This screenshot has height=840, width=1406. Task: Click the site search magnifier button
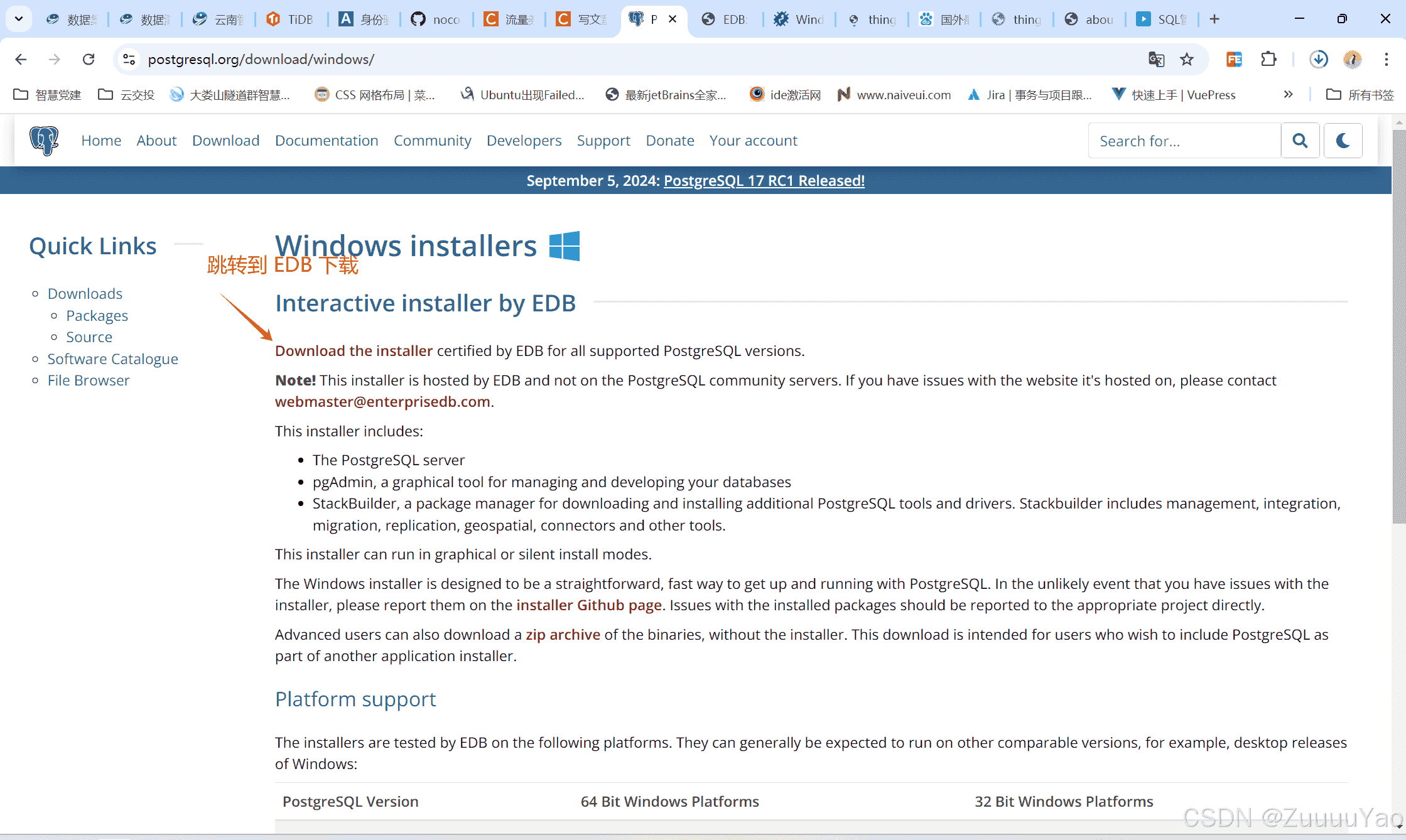click(1301, 141)
